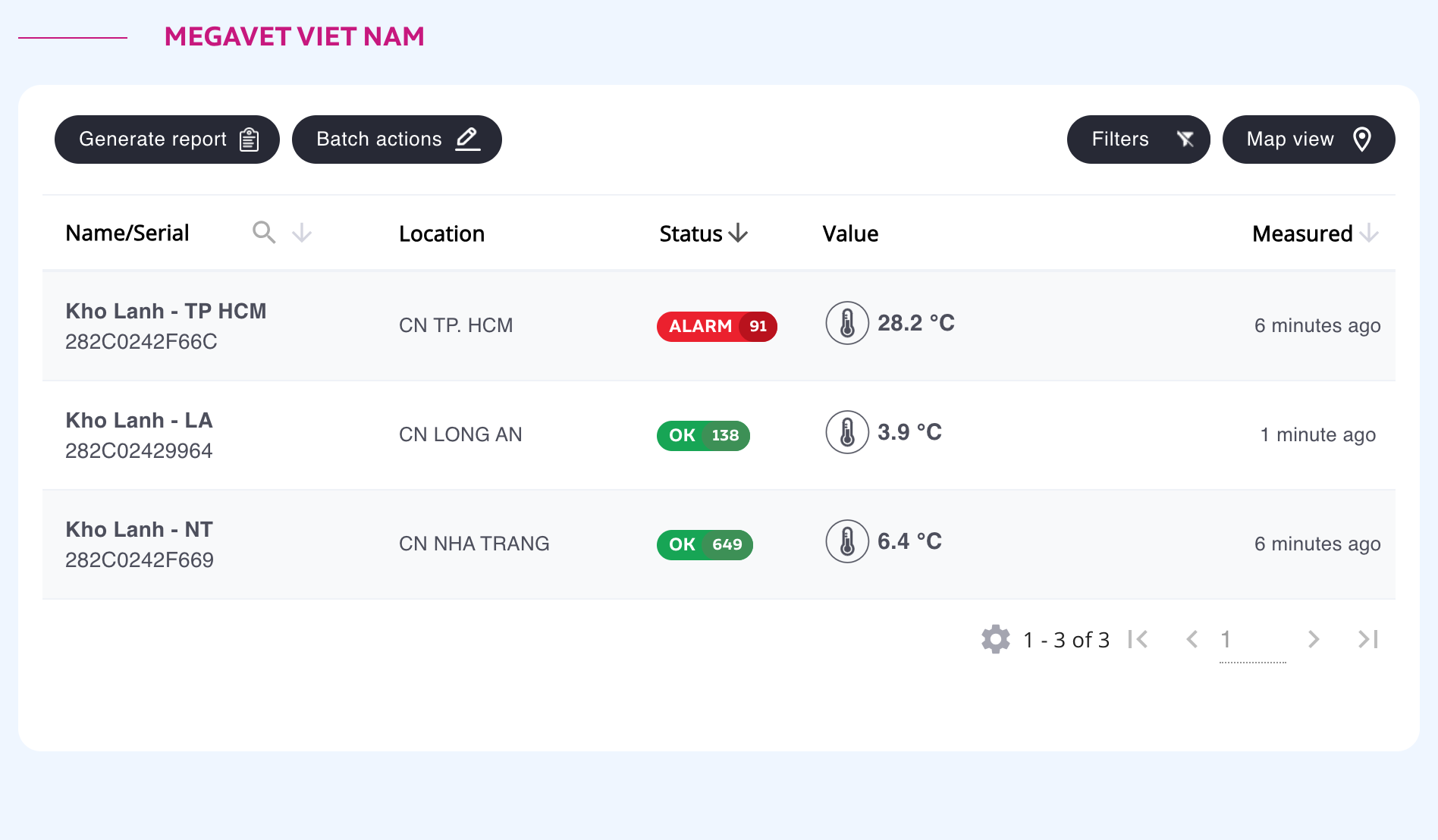
Task: Go to the next page arrow
Action: [x=1314, y=639]
